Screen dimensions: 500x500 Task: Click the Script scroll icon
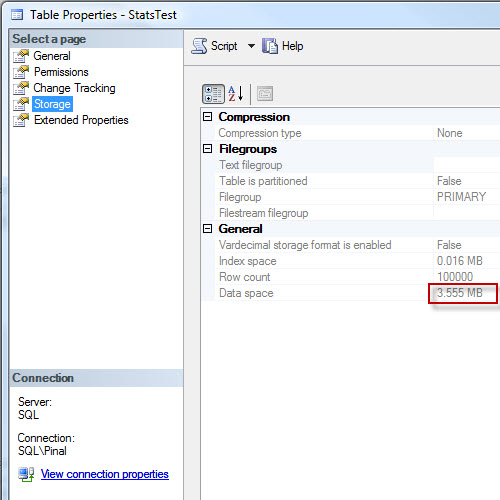199,46
